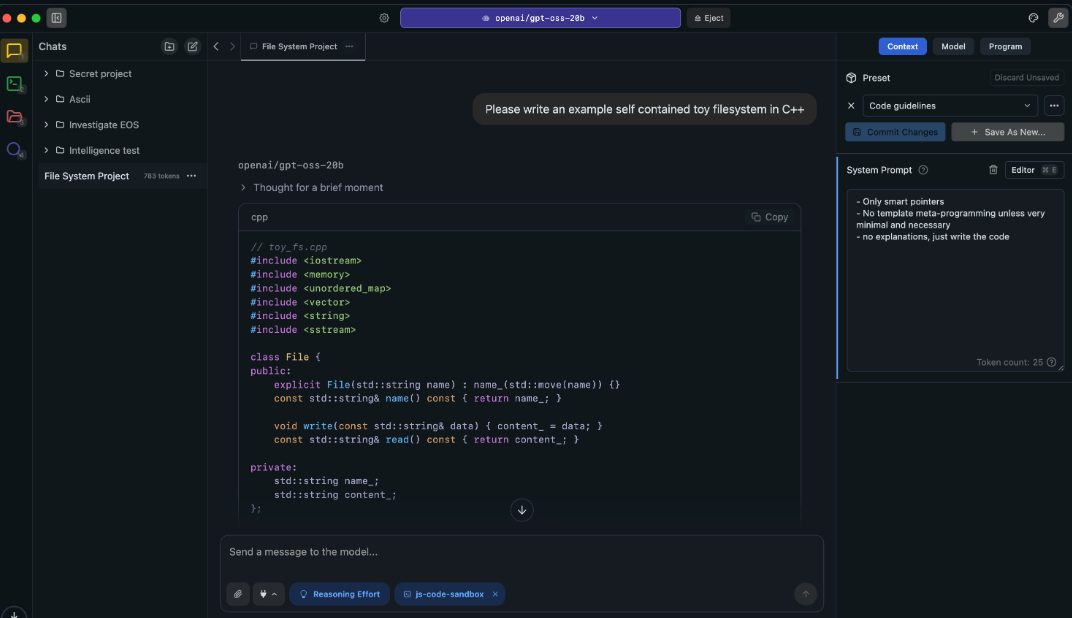Click Save As New button
The height and width of the screenshot is (618, 1072).
1007,132
